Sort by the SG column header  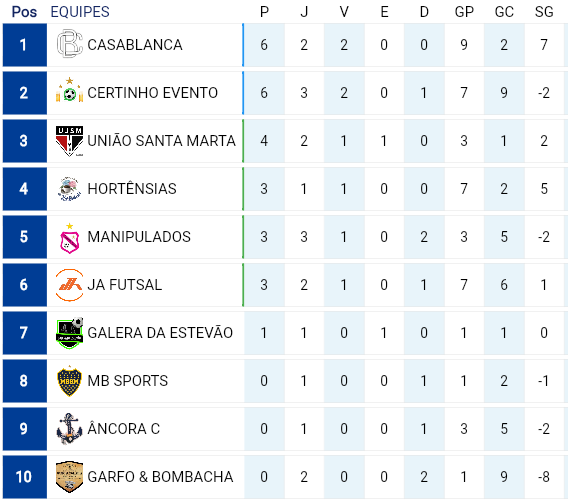[x=544, y=12]
